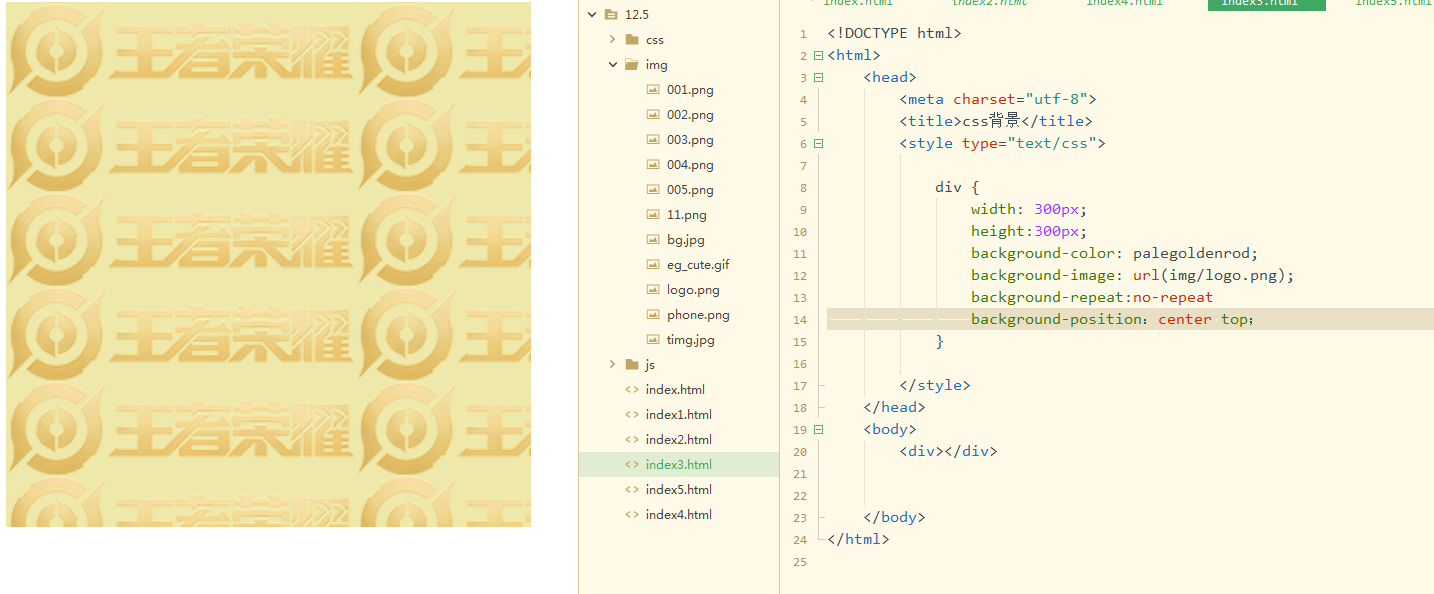Click the 'div {' selector in code
The image size is (1434, 594).
point(957,188)
